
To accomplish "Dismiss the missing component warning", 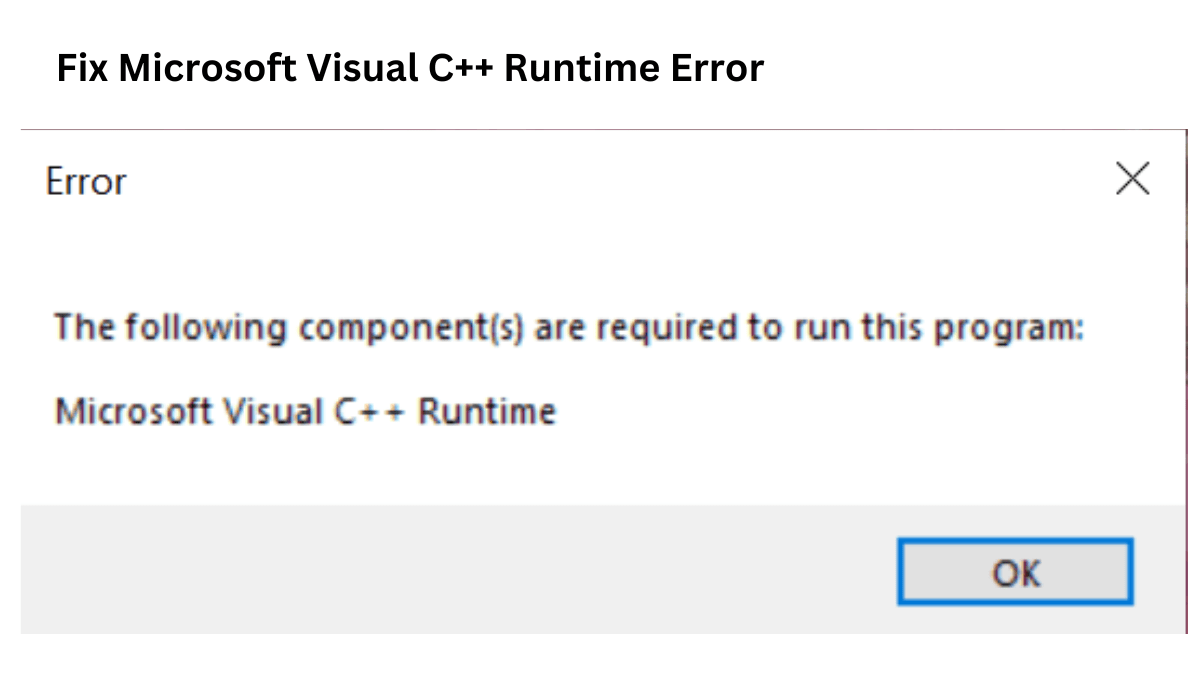I will tap(1015, 572).
